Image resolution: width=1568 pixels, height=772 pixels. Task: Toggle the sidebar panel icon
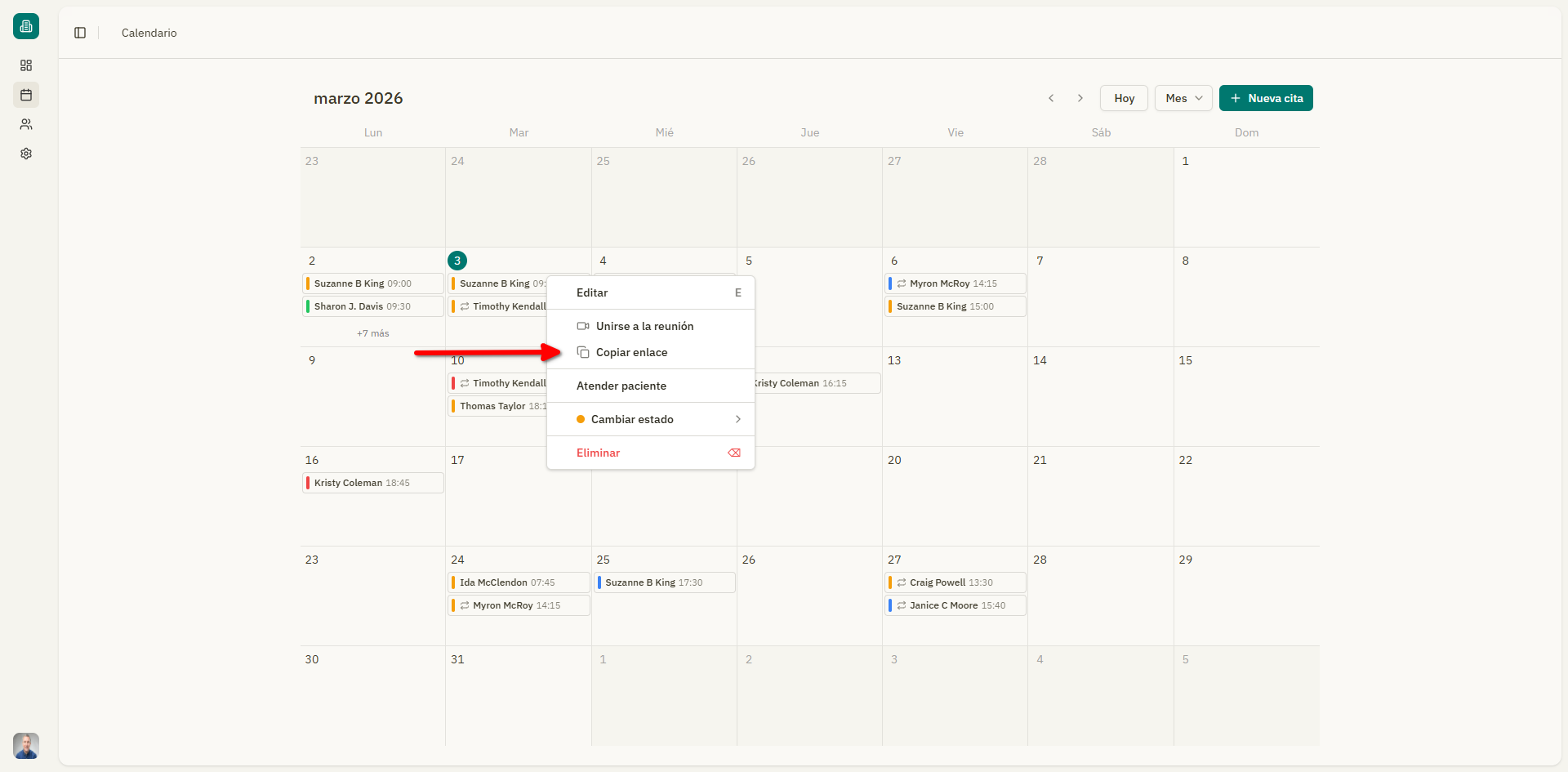(80, 33)
